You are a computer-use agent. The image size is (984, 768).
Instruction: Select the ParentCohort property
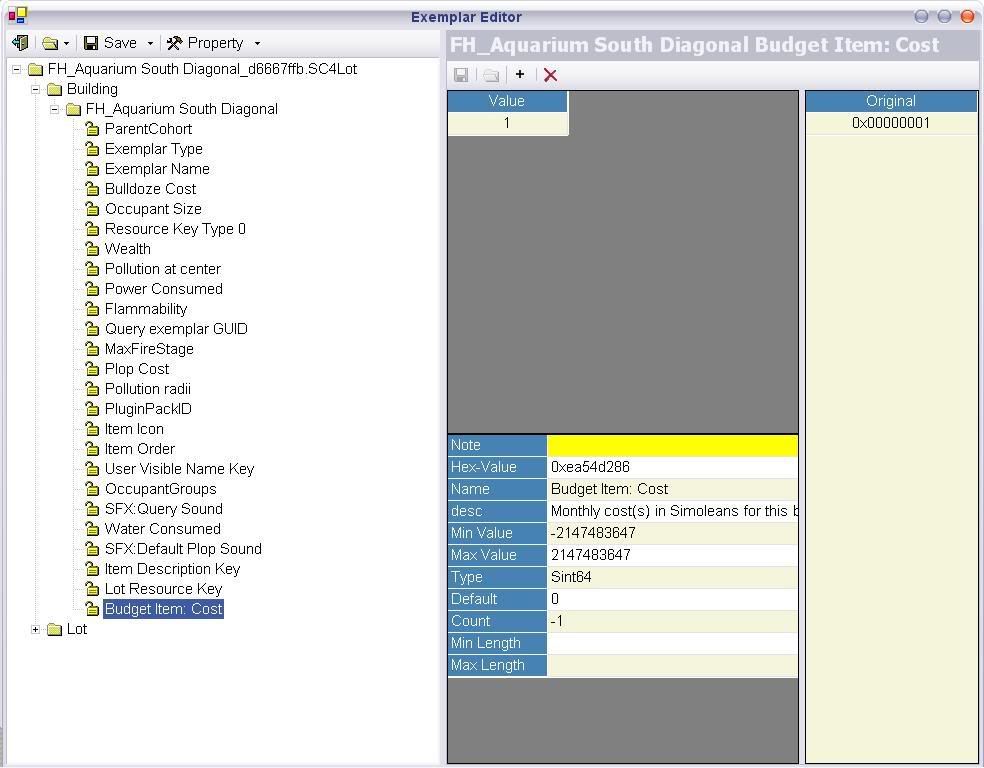[148, 129]
